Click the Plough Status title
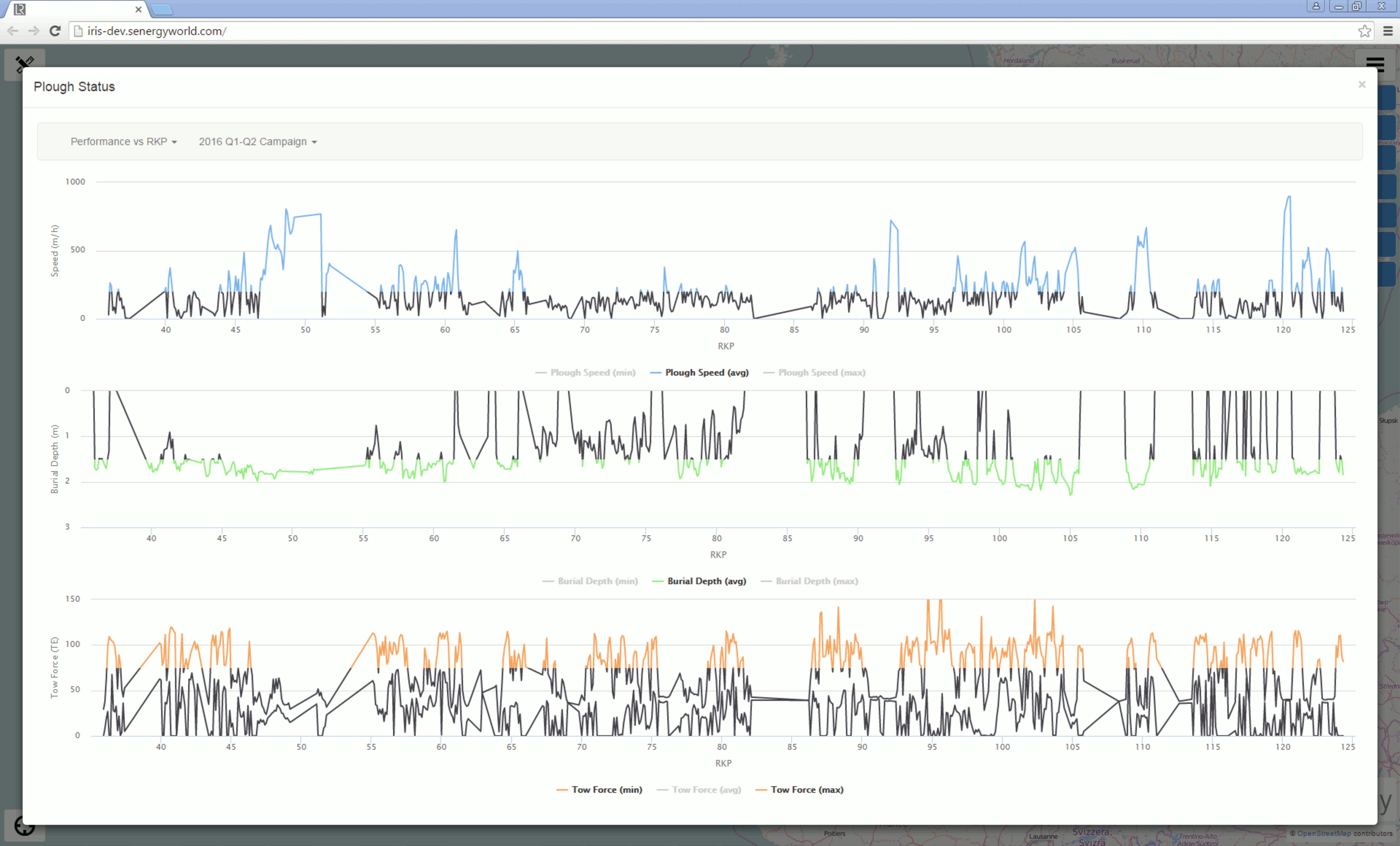The image size is (1400, 846). coord(74,87)
